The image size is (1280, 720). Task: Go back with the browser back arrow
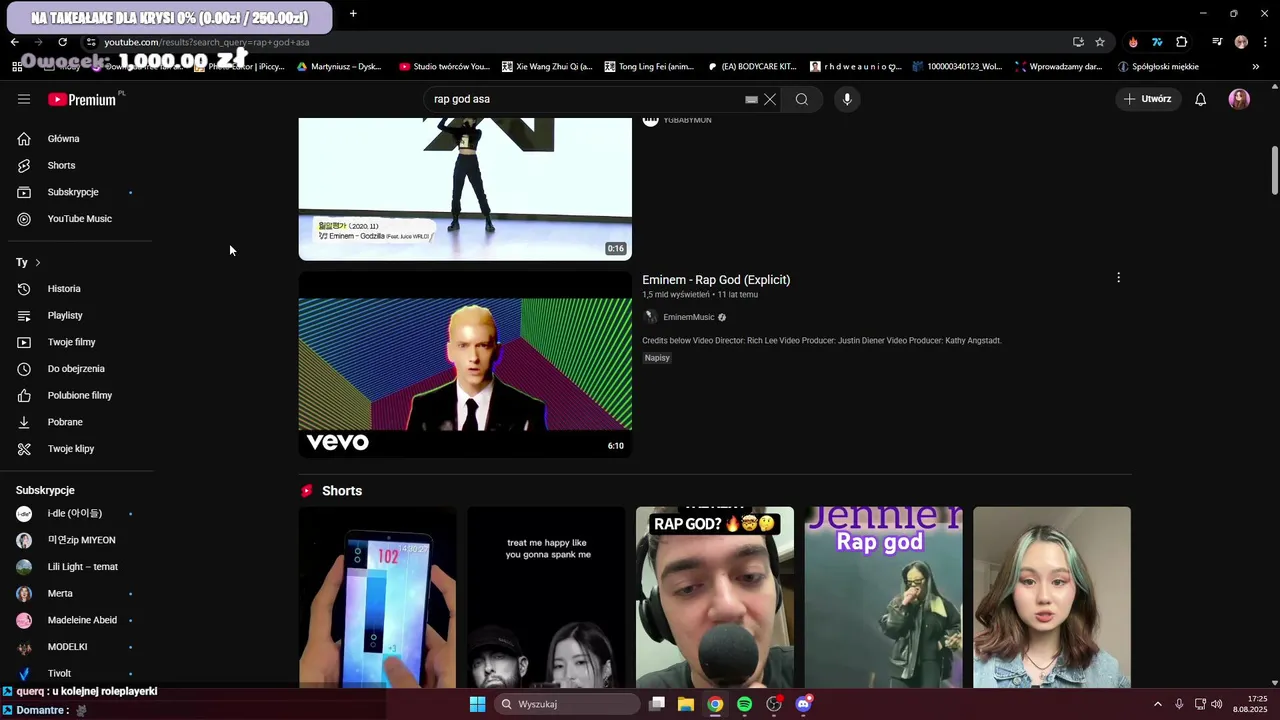(14, 42)
